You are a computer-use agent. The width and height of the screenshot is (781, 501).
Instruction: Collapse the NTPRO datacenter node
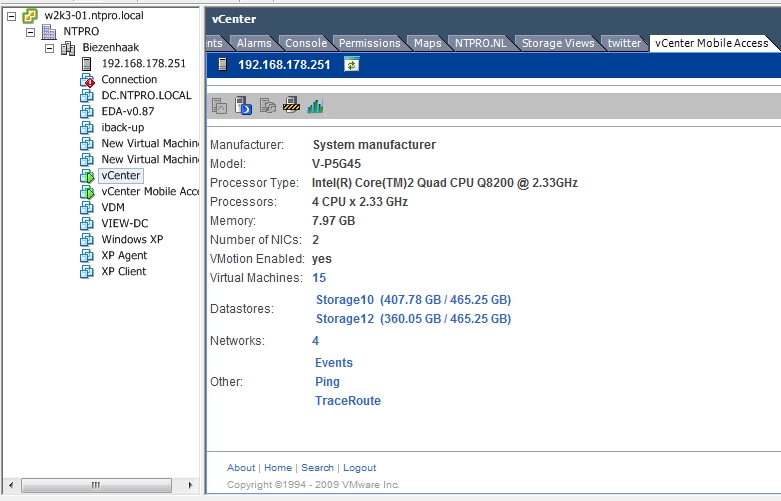click(x=30, y=32)
